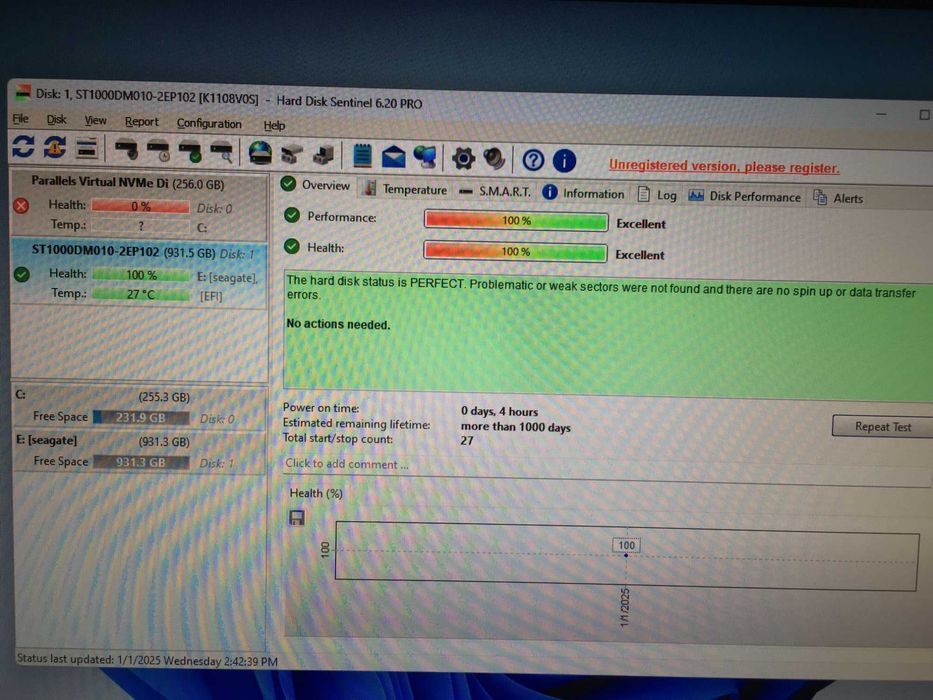This screenshot has width=933, height=700.
Task: Click the refresh-with-warning toolbar icon
Action: click(x=54, y=147)
